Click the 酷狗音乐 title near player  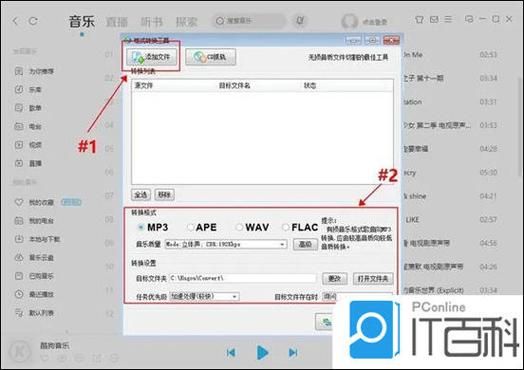[55, 346]
